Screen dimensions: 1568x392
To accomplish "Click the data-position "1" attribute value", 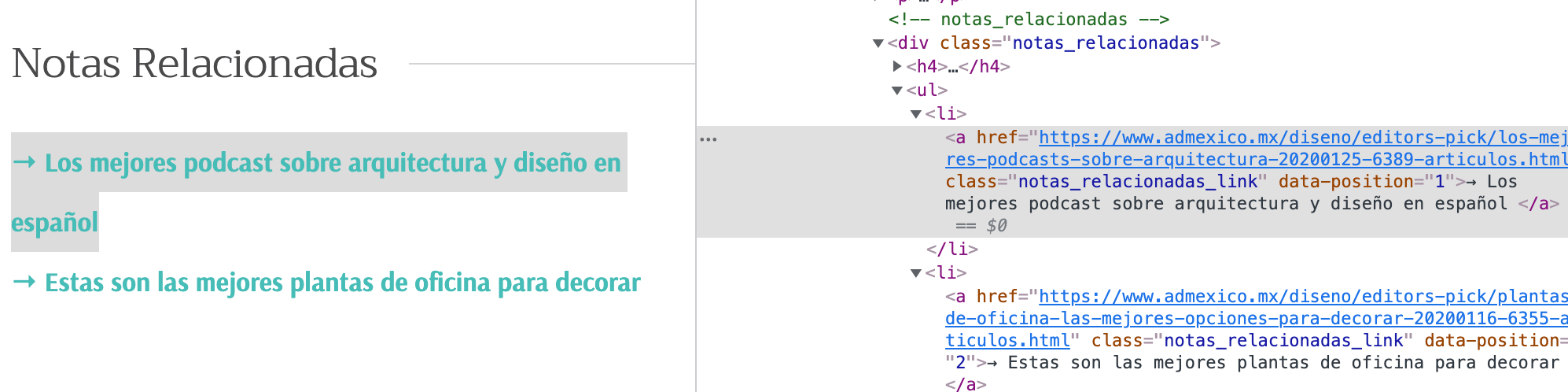I will (x=1441, y=182).
